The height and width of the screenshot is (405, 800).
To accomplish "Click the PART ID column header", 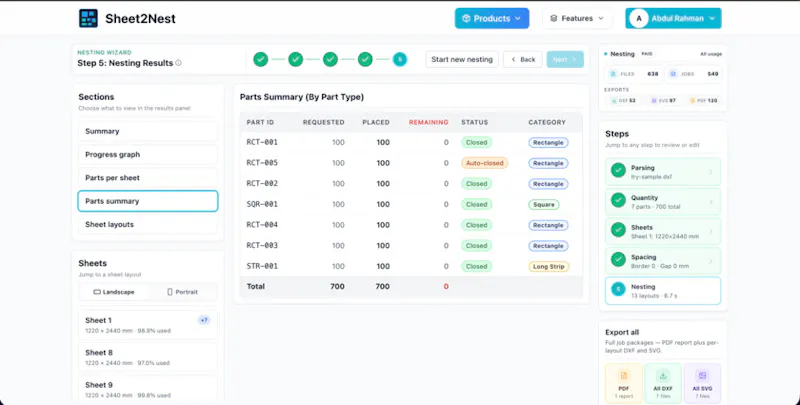I will [260, 122].
